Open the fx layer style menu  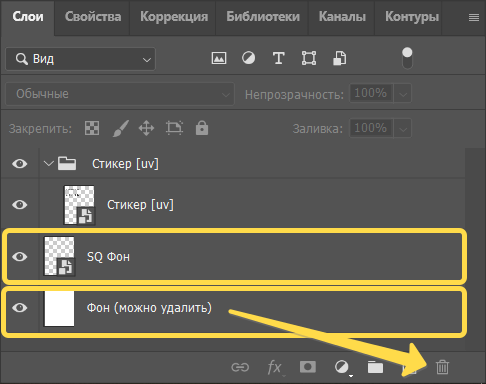[x=275, y=368]
